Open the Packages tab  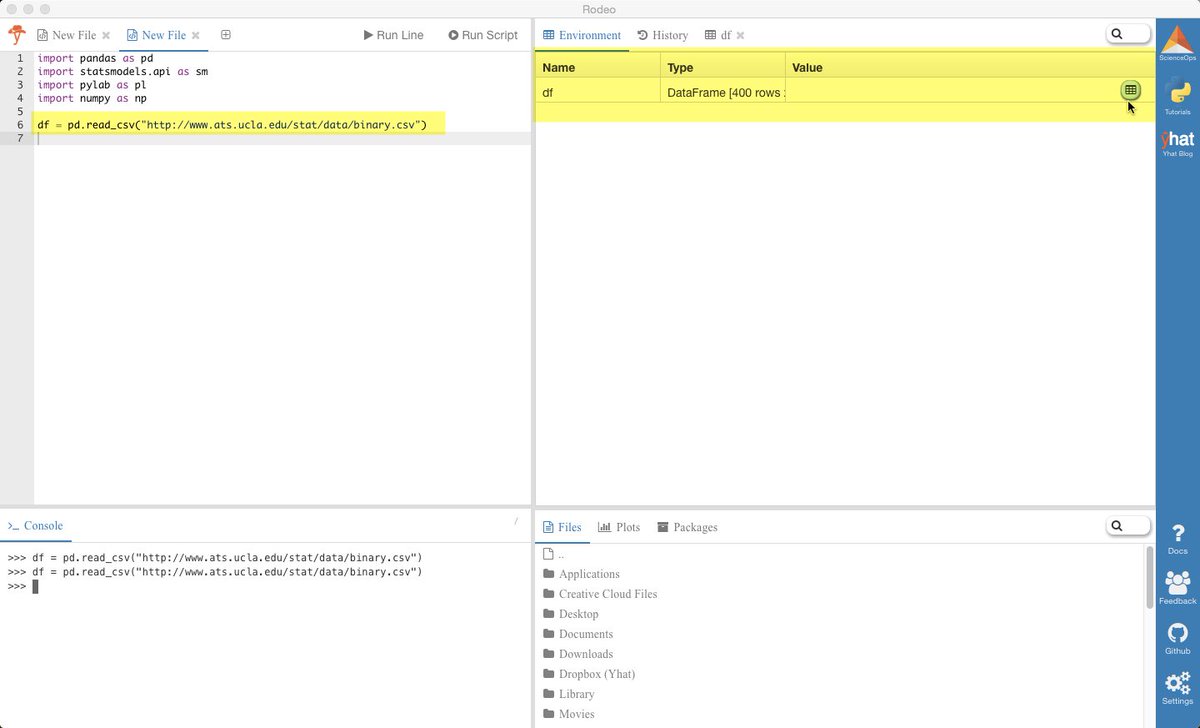pos(687,527)
